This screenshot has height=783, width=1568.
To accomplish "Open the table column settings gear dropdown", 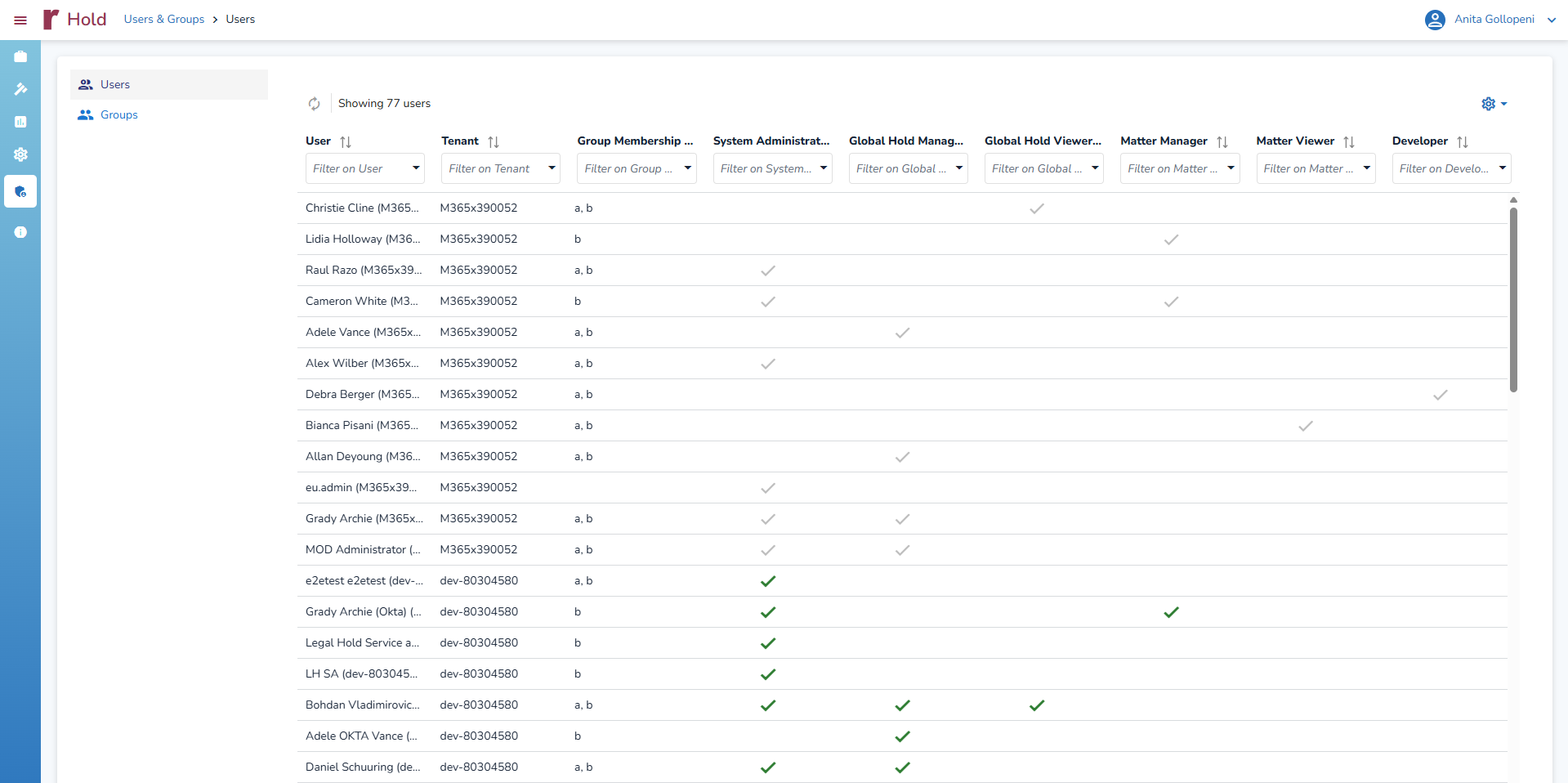I will tap(1494, 104).
